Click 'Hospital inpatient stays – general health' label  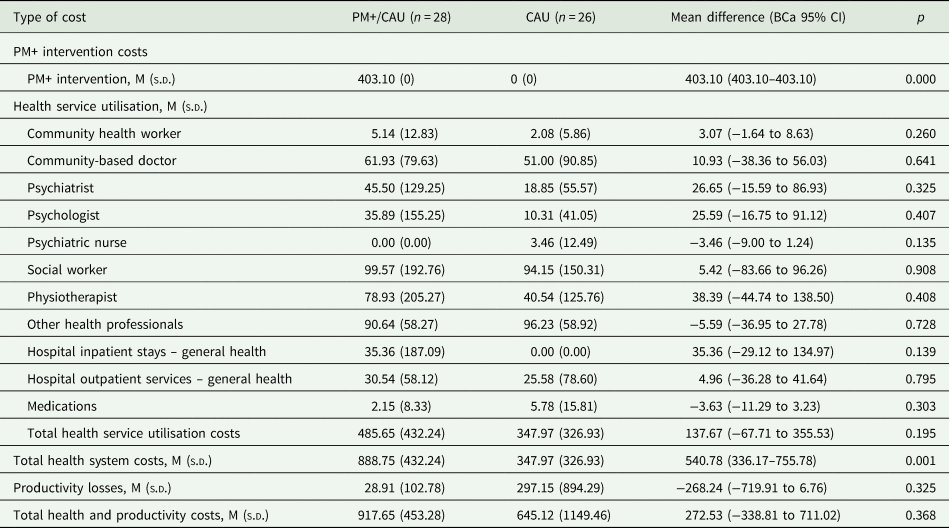tap(152, 351)
